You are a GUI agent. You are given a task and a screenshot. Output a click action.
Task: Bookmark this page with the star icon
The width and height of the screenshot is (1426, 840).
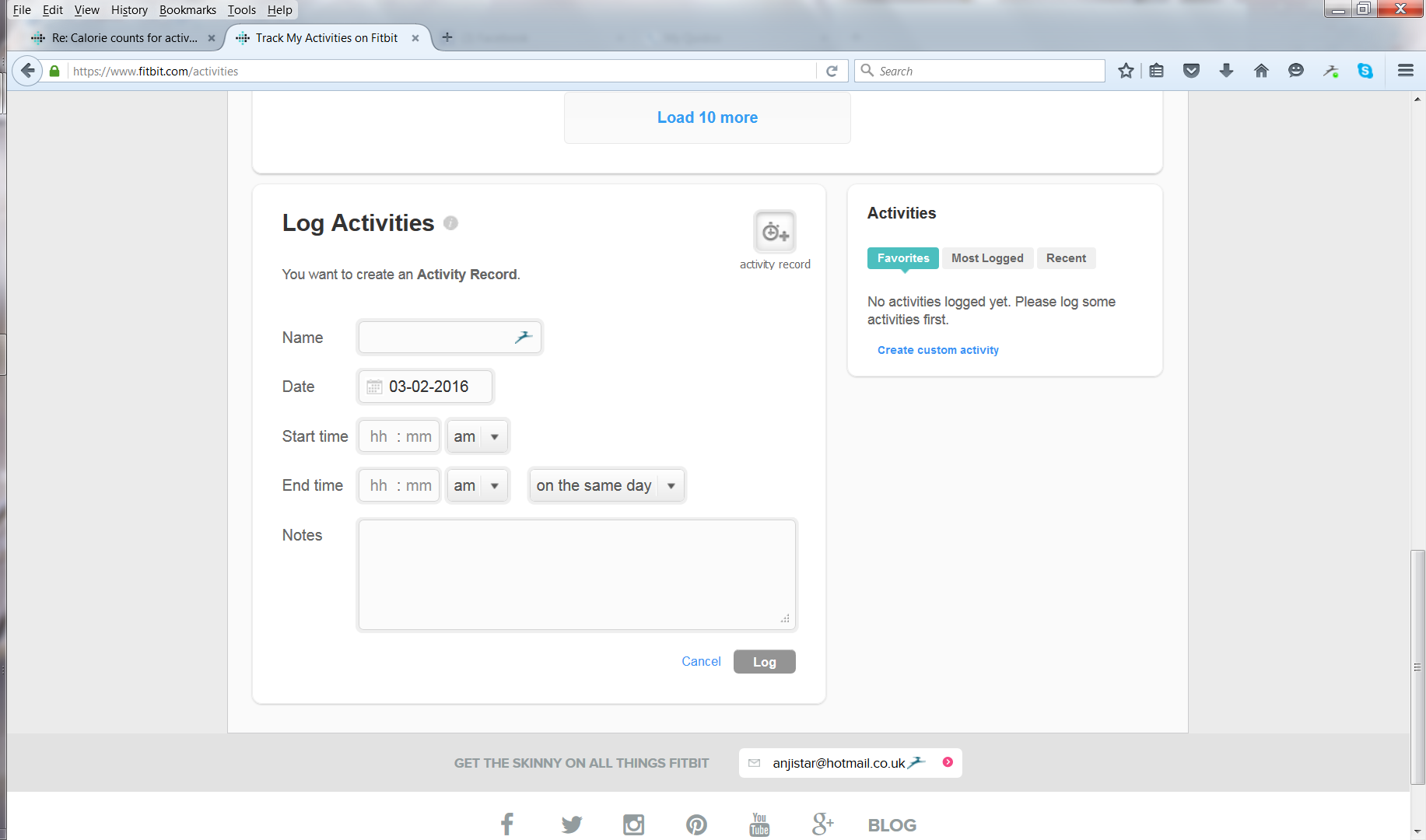[x=1125, y=71]
